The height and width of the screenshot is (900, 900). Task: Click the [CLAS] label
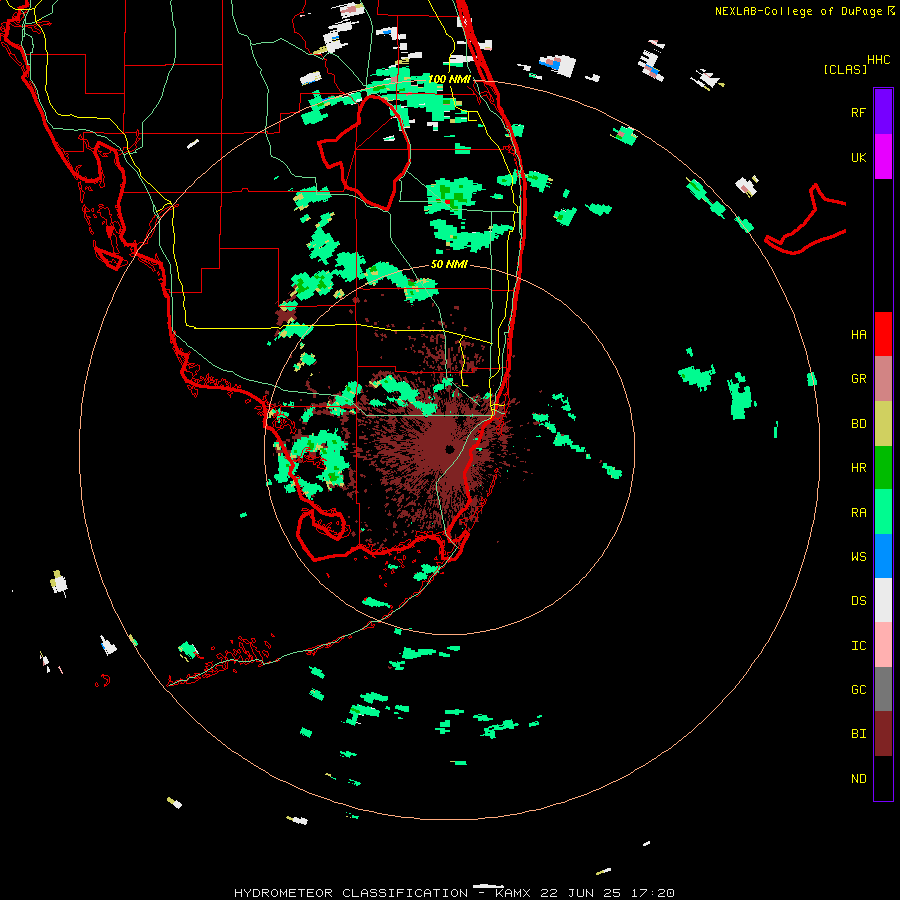pyautogui.click(x=845, y=69)
